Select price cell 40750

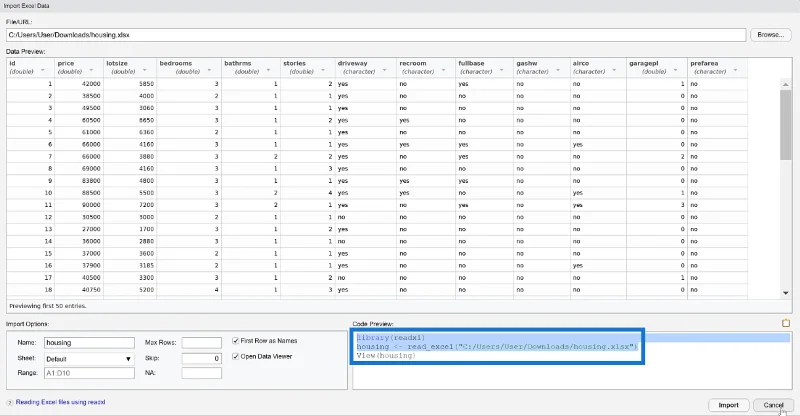pos(79,289)
